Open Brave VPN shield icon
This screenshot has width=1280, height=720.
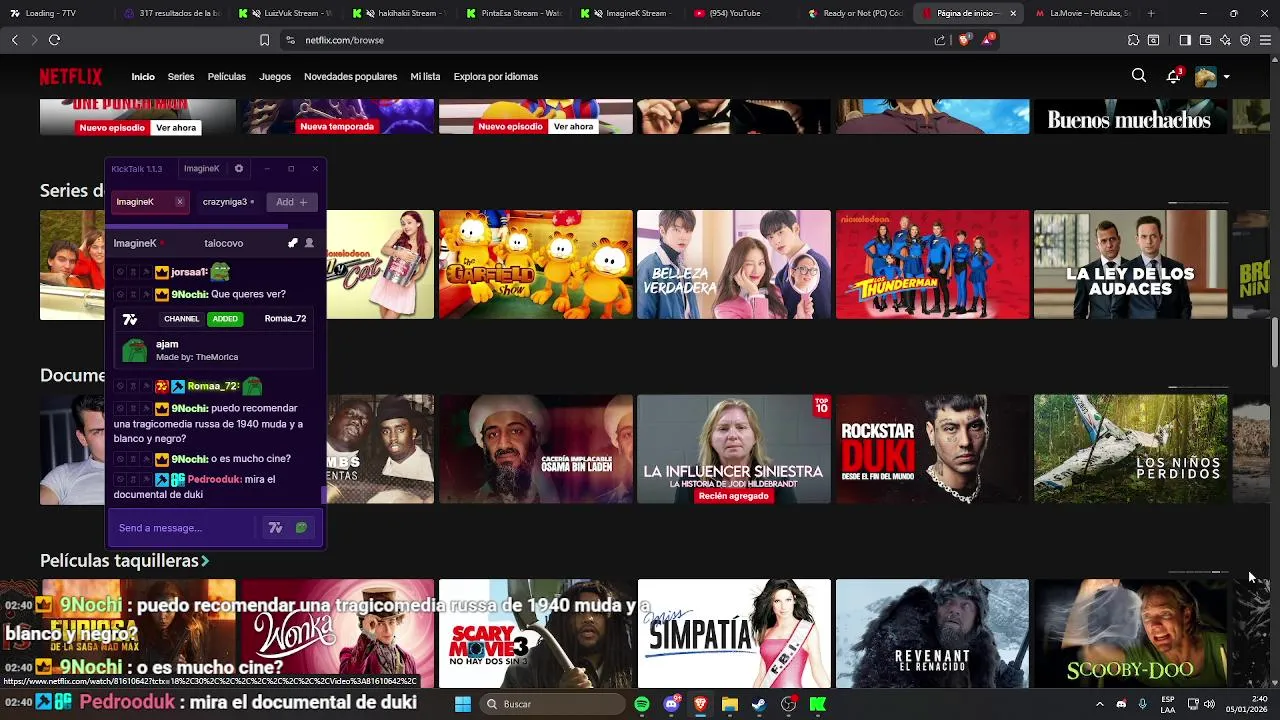coord(1245,40)
